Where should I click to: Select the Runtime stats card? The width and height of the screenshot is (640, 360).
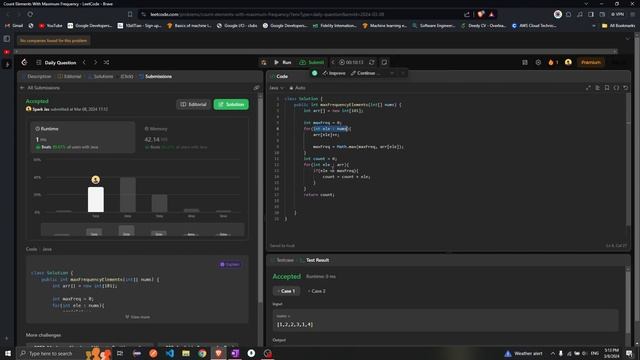(83, 137)
